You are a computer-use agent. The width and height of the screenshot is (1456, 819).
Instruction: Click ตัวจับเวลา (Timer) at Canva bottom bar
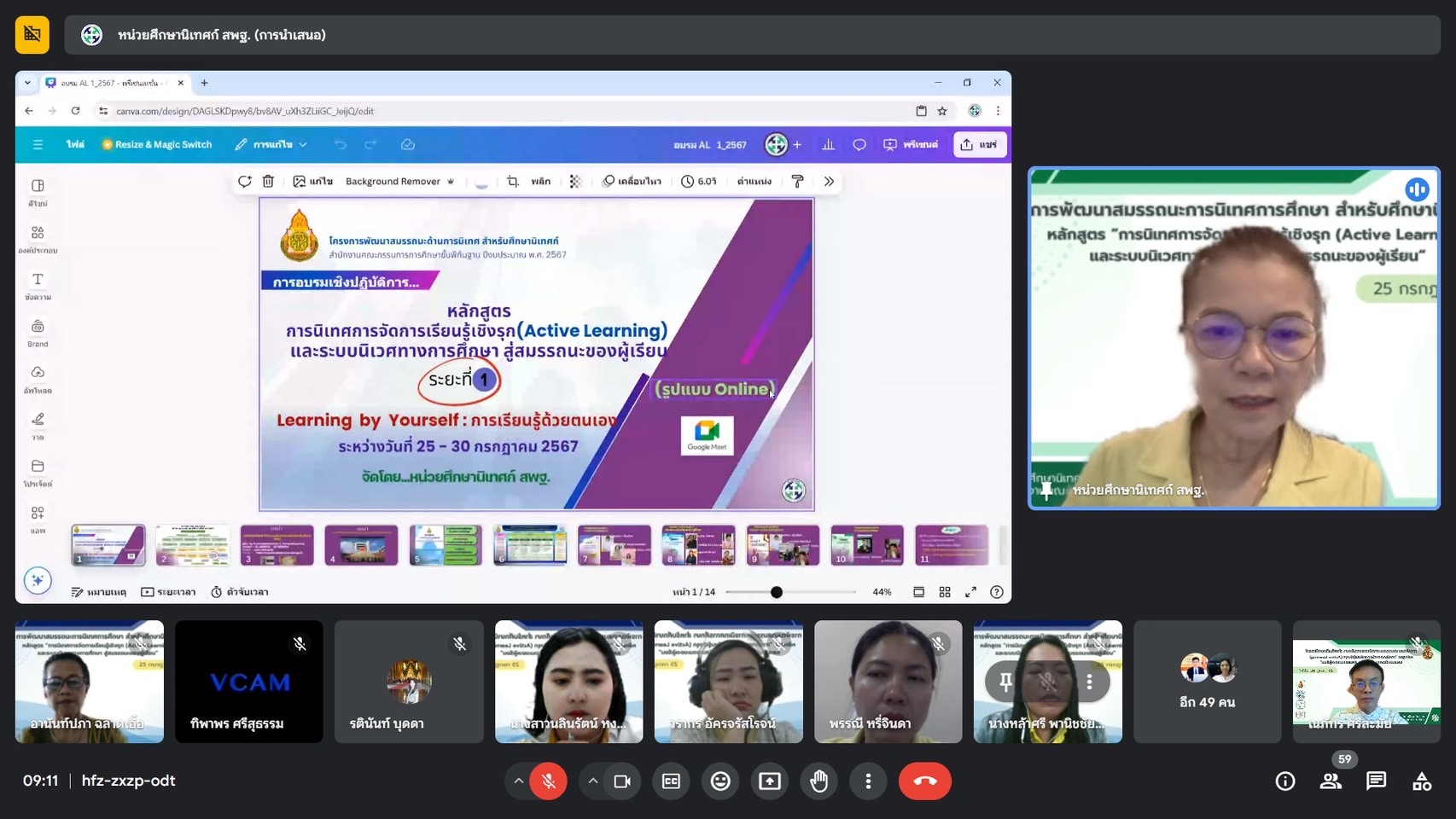[240, 592]
